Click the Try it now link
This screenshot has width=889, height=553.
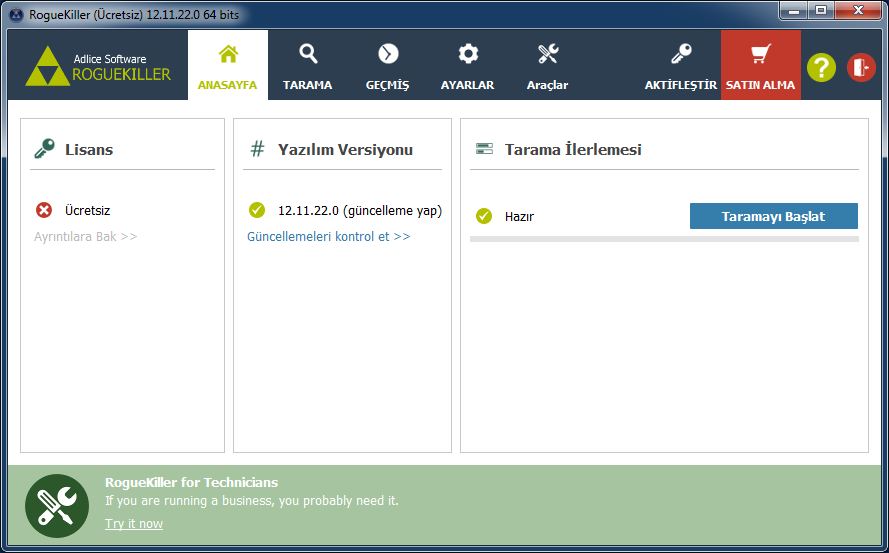point(134,524)
